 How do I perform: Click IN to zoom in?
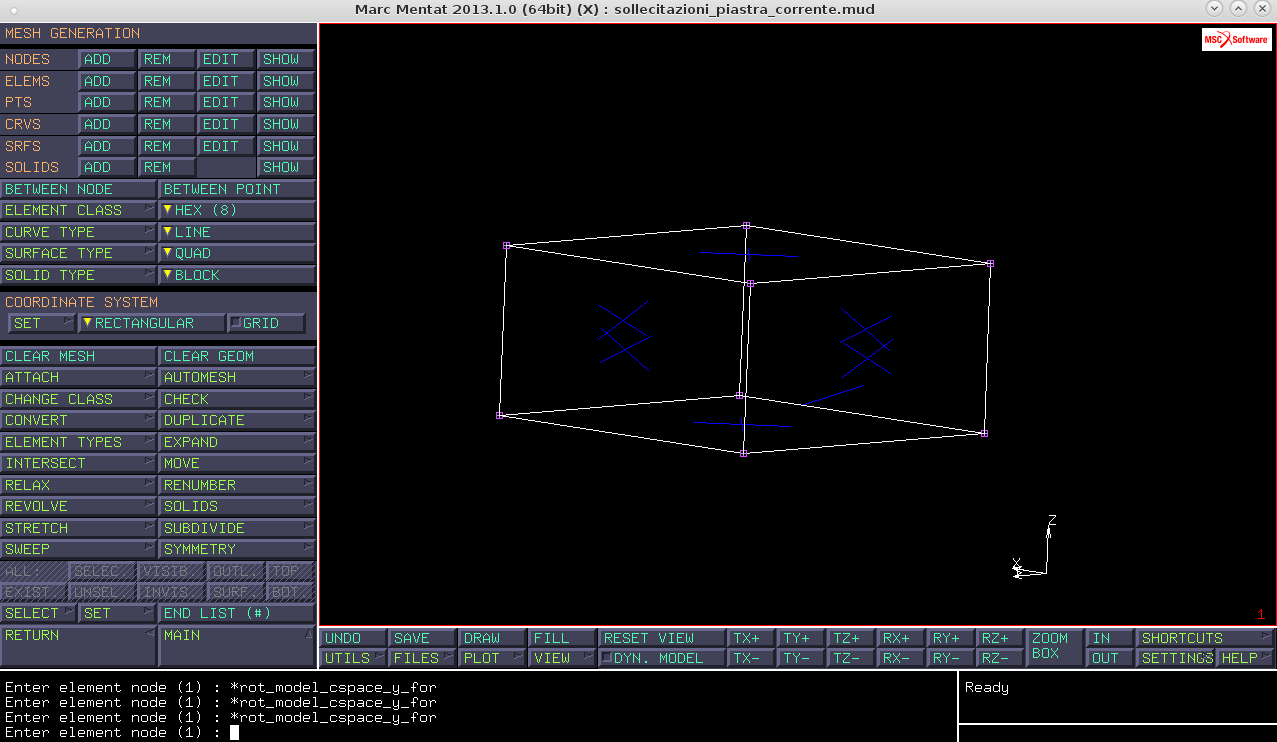pos(1110,638)
